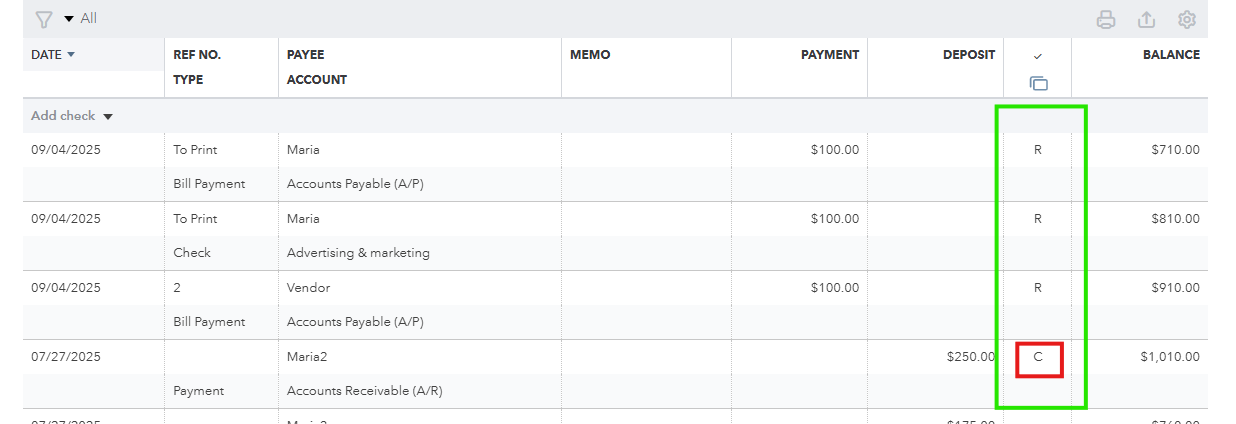Image resolution: width=1236 pixels, height=424 pixels.
Task: Select Advertising & marketing account cell
Action: click(x=358, y=253)
